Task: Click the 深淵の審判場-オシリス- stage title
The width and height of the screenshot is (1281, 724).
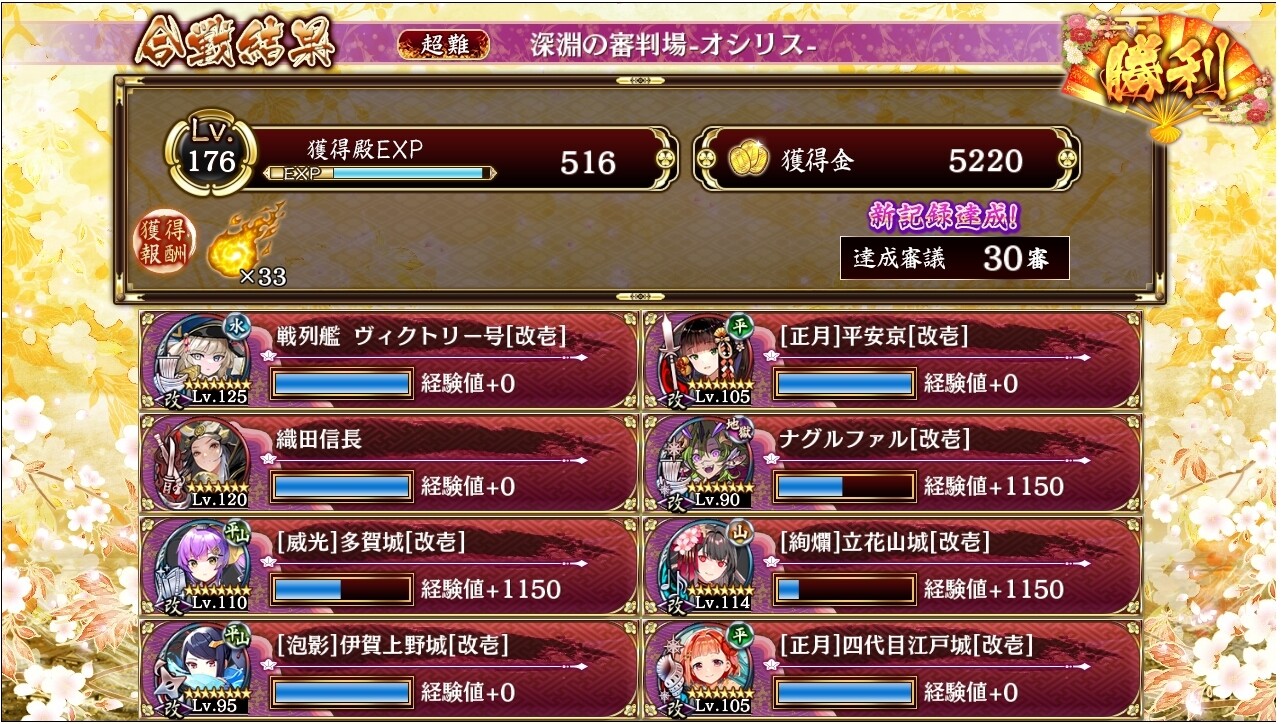Action: tap(675, 46)
